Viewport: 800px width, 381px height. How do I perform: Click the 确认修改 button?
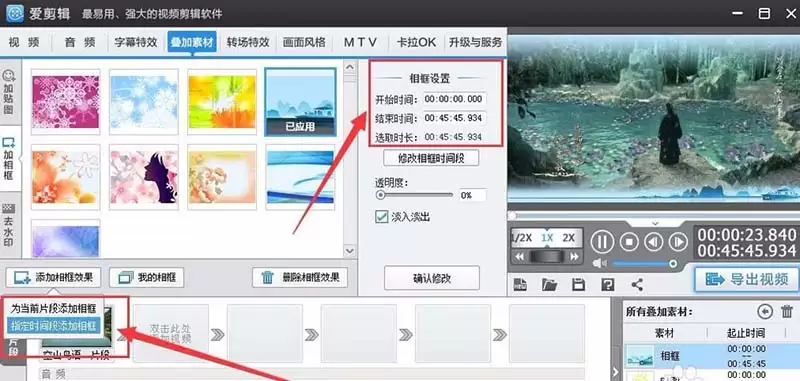point(432,278)
